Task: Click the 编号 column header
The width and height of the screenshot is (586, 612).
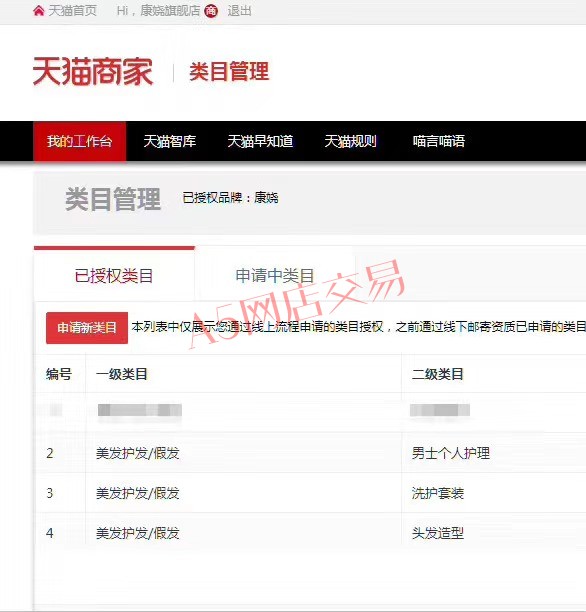Action: click(59, 374)
